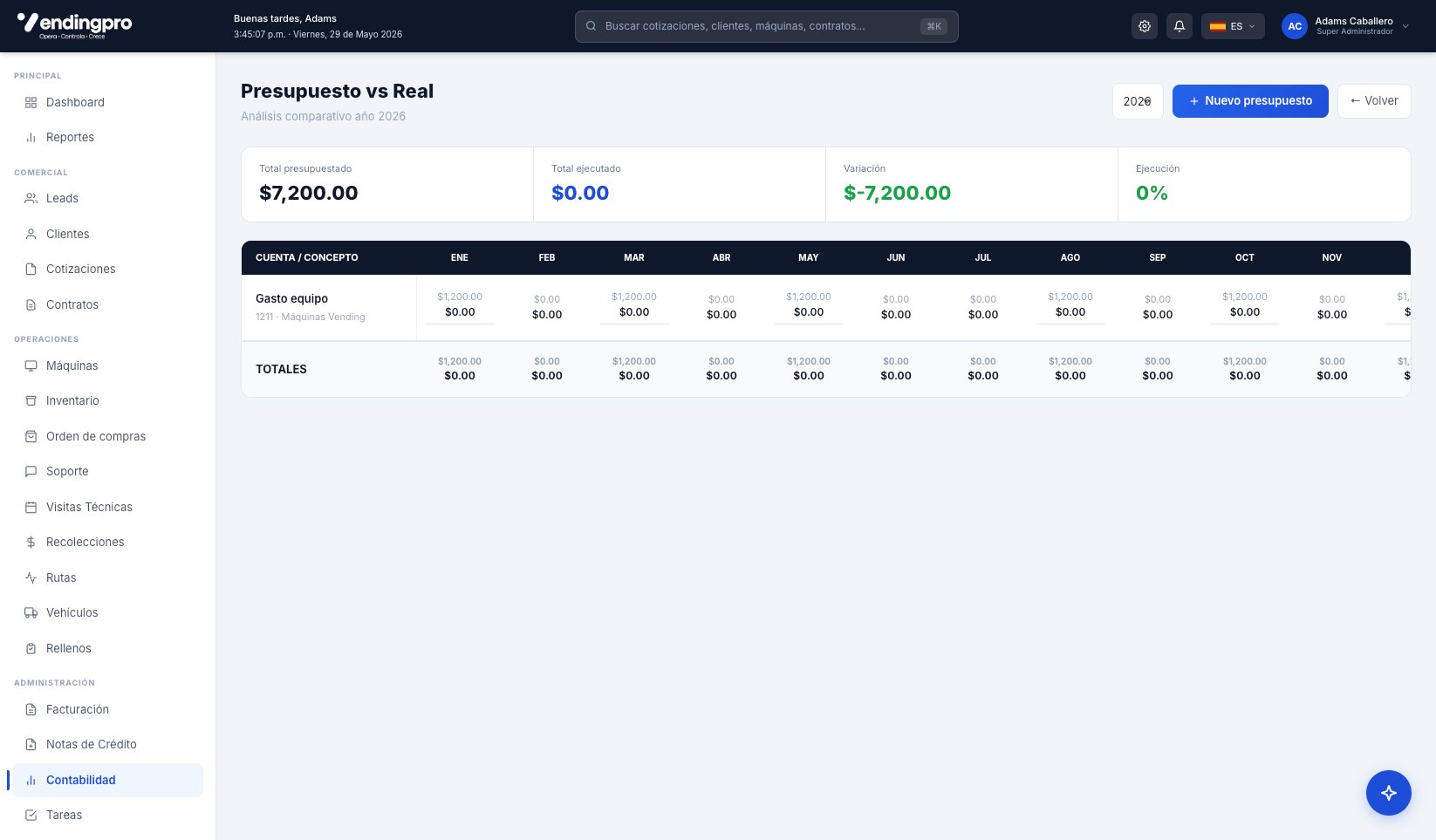Click the NOV column header
The width and height of the screenshot is (1436, 840).
(x=1332, y=257)
